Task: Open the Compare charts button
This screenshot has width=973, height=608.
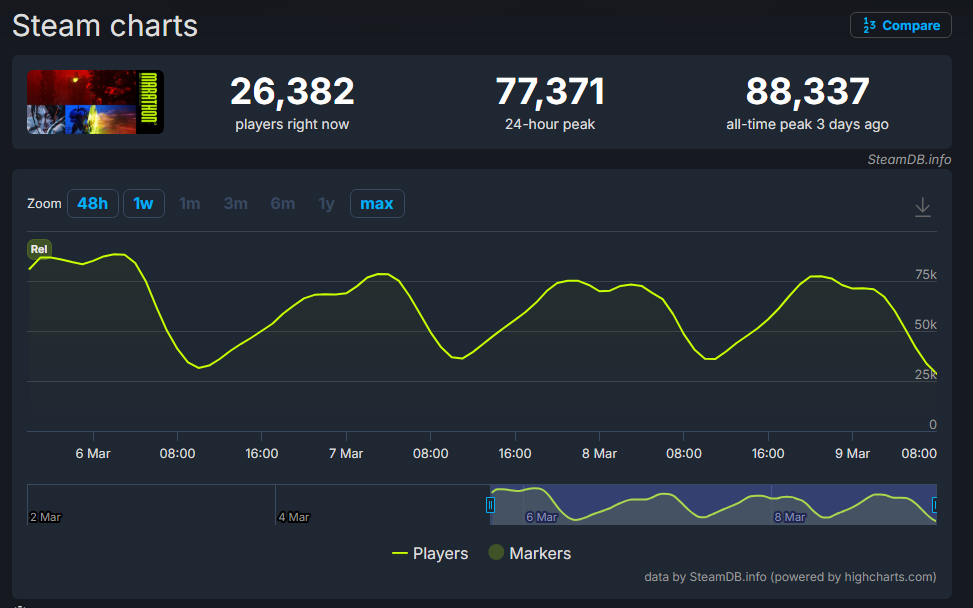Action: point(900,25)
